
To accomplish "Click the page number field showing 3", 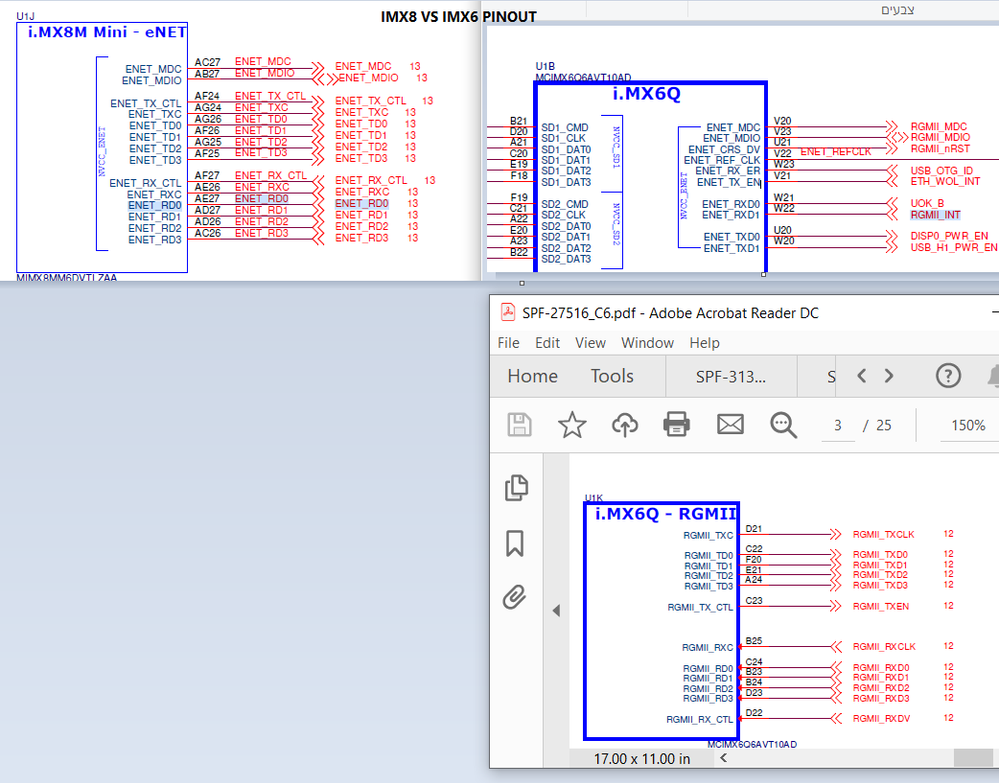I will (838, 425).
